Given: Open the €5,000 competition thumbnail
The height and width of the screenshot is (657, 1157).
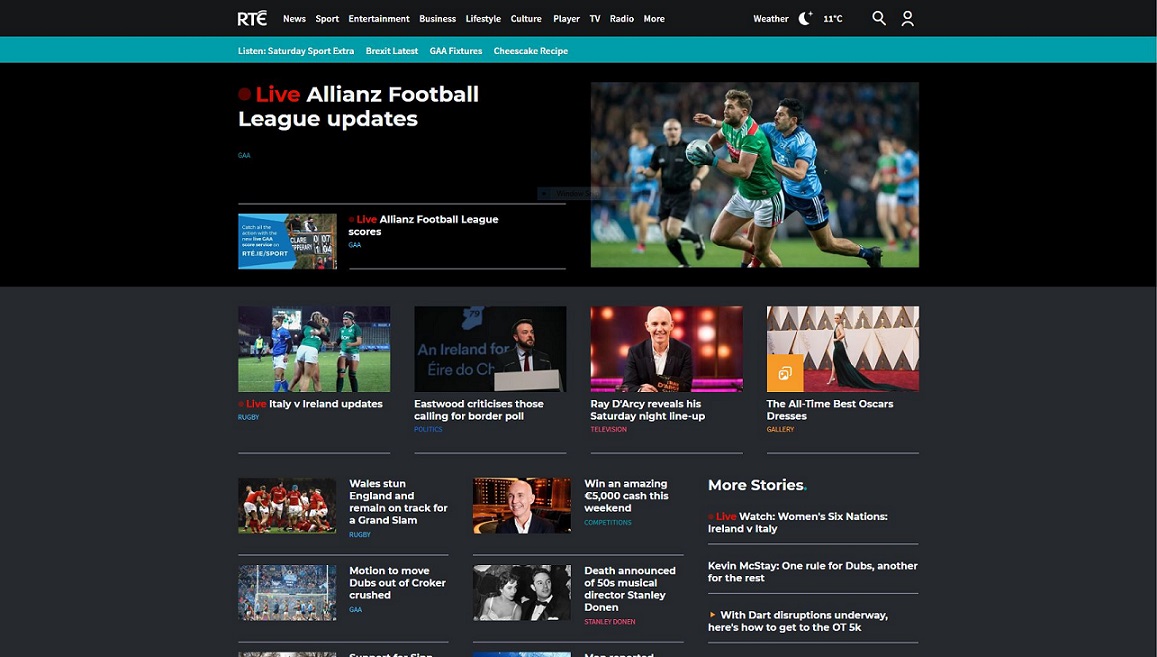Looking at the screenshot, I should click(x=522, y=506).
